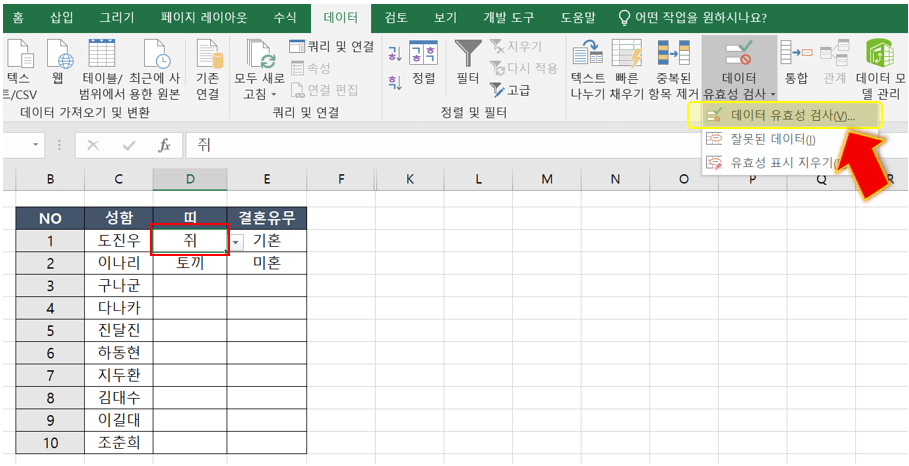Click the 빠른 채우기 icon
Viewport: 909px width, 466px height.
click(627, 54)
